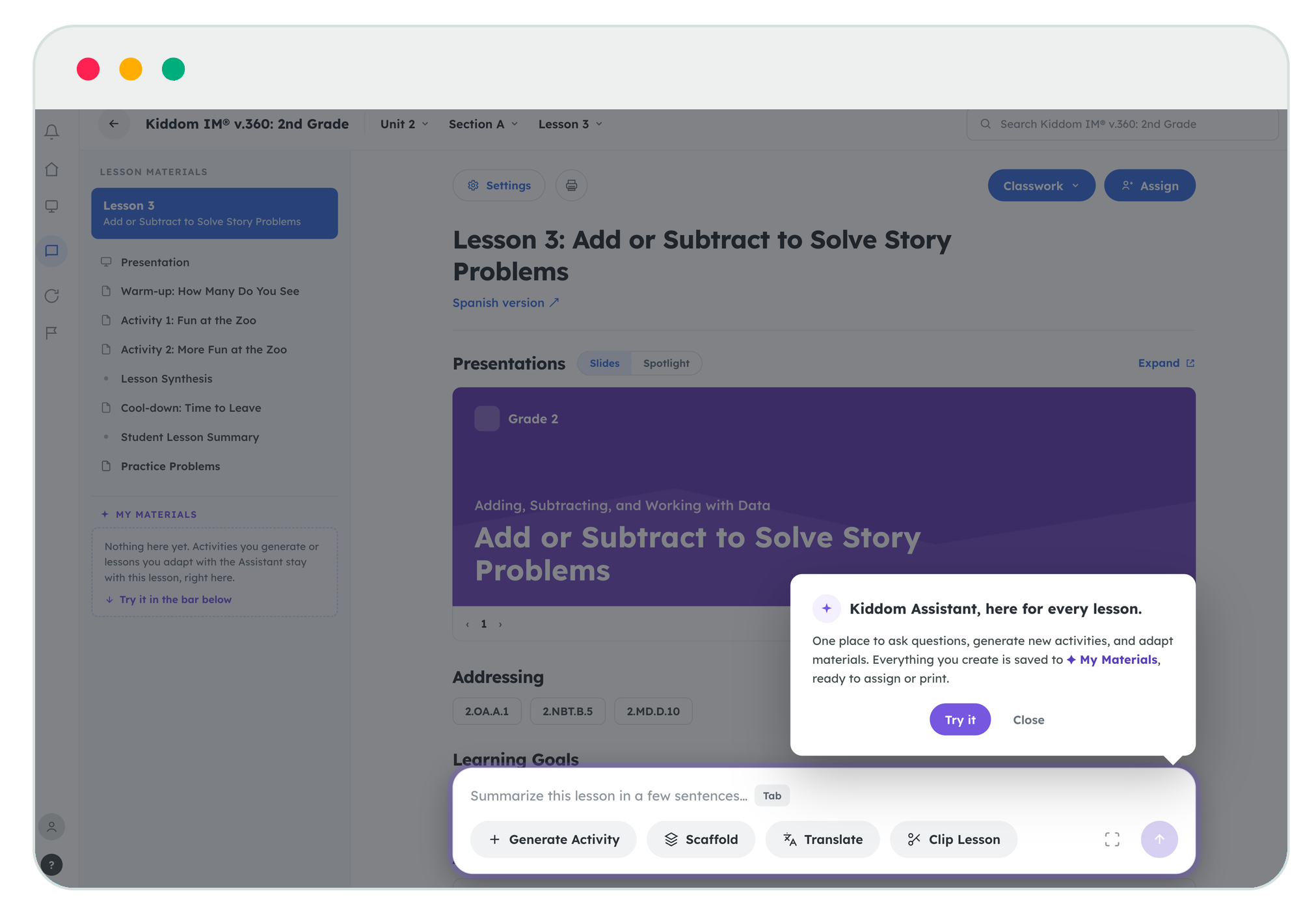The height and width of the screenshot is (917, 1316).
Task: Click the red window close dot
Action: coord(88,69)
